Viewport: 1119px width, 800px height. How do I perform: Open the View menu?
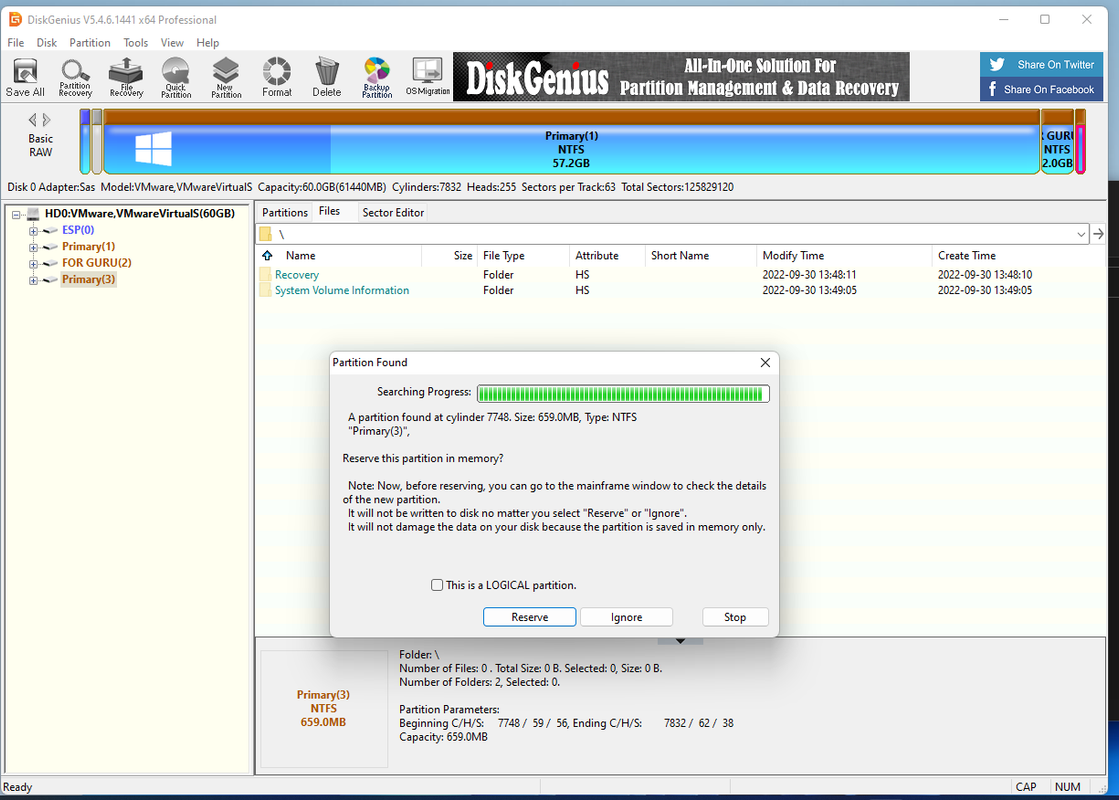click(x=172, y=43)
